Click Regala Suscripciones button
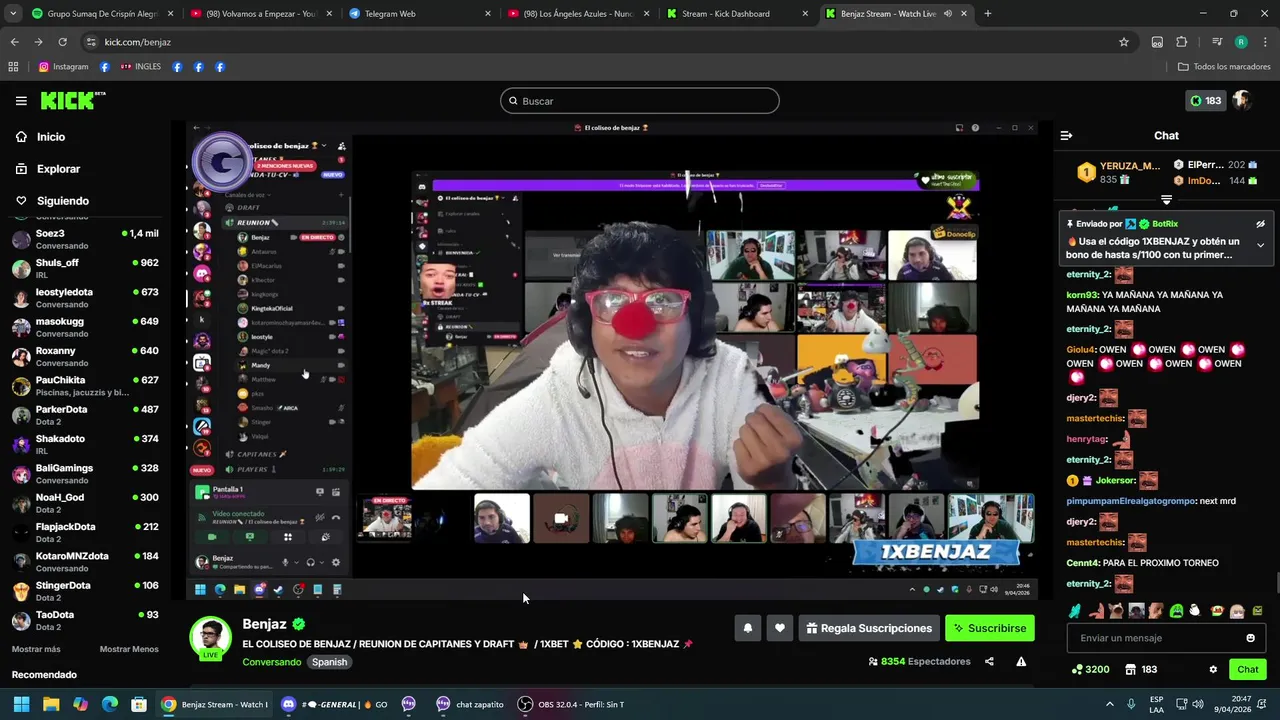This screenshot has height=720, width=1280. coord(869,628)
